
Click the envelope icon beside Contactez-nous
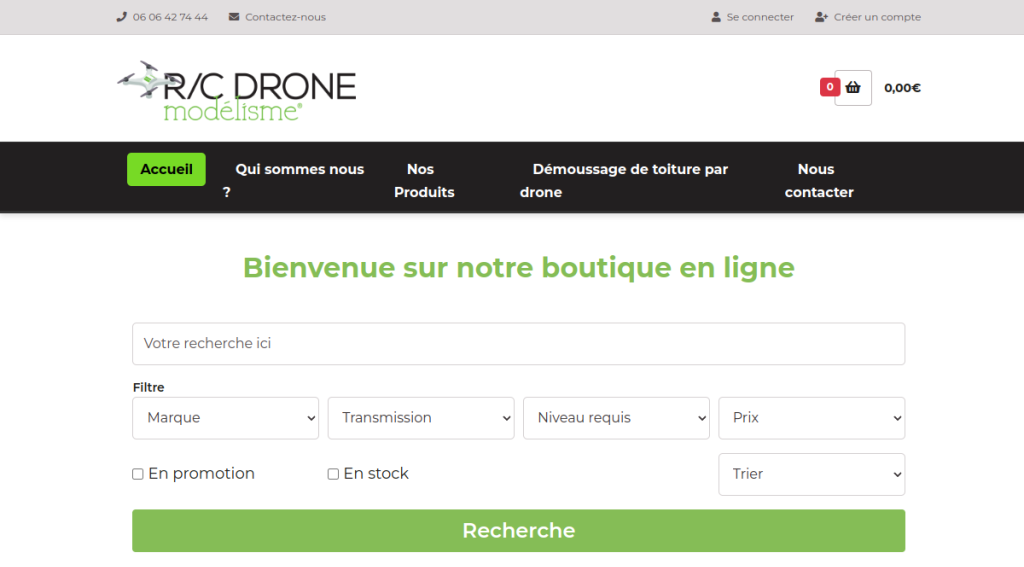[x=234, y=17]
